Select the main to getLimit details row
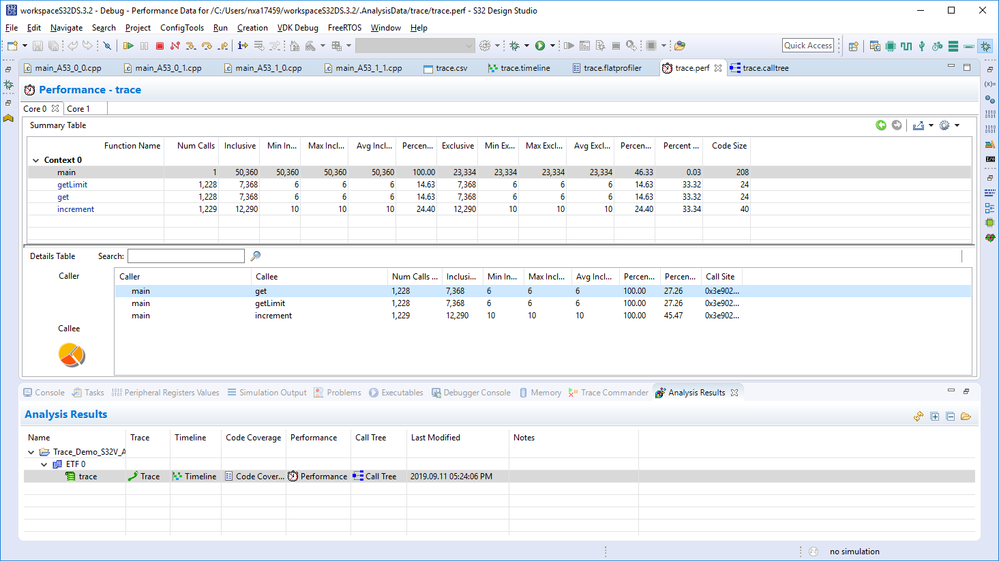999x561 pixels. (543, 304)
